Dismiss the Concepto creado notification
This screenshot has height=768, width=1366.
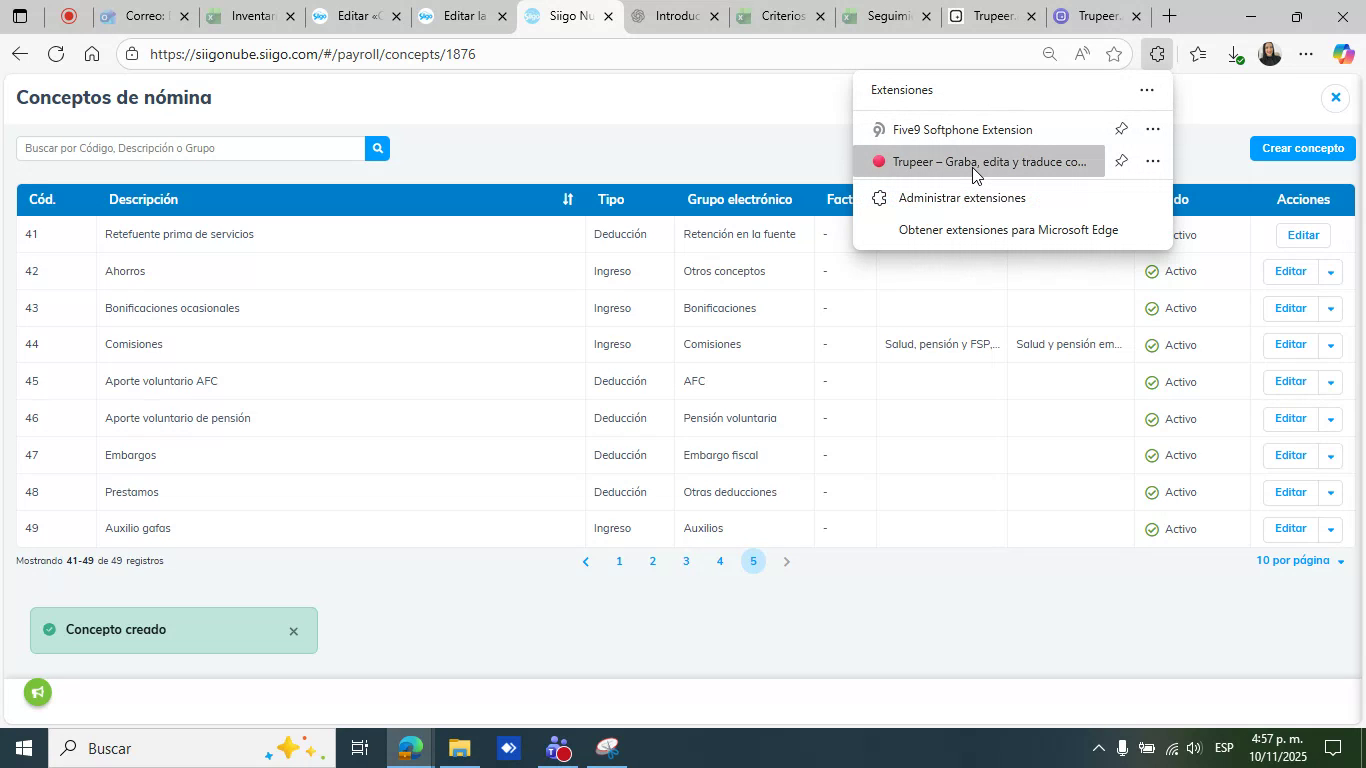point(293,631)
